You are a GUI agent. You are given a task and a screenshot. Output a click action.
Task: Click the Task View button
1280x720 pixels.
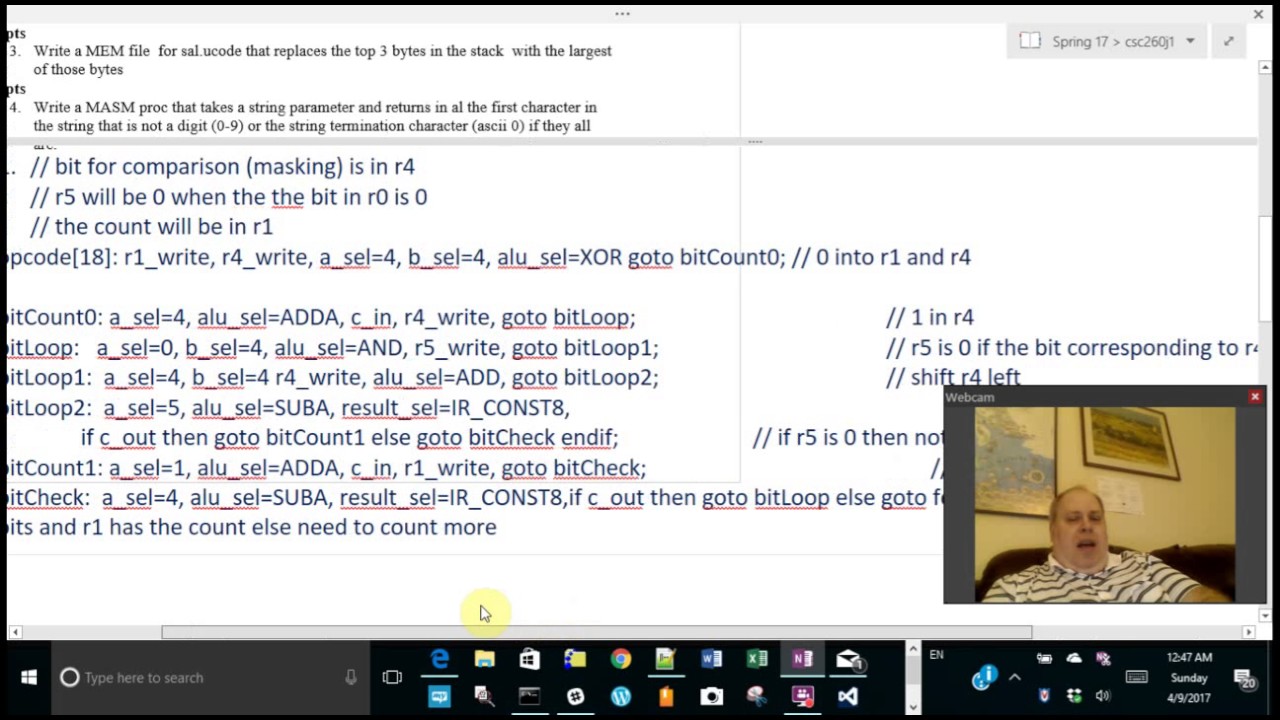(392, 677)
